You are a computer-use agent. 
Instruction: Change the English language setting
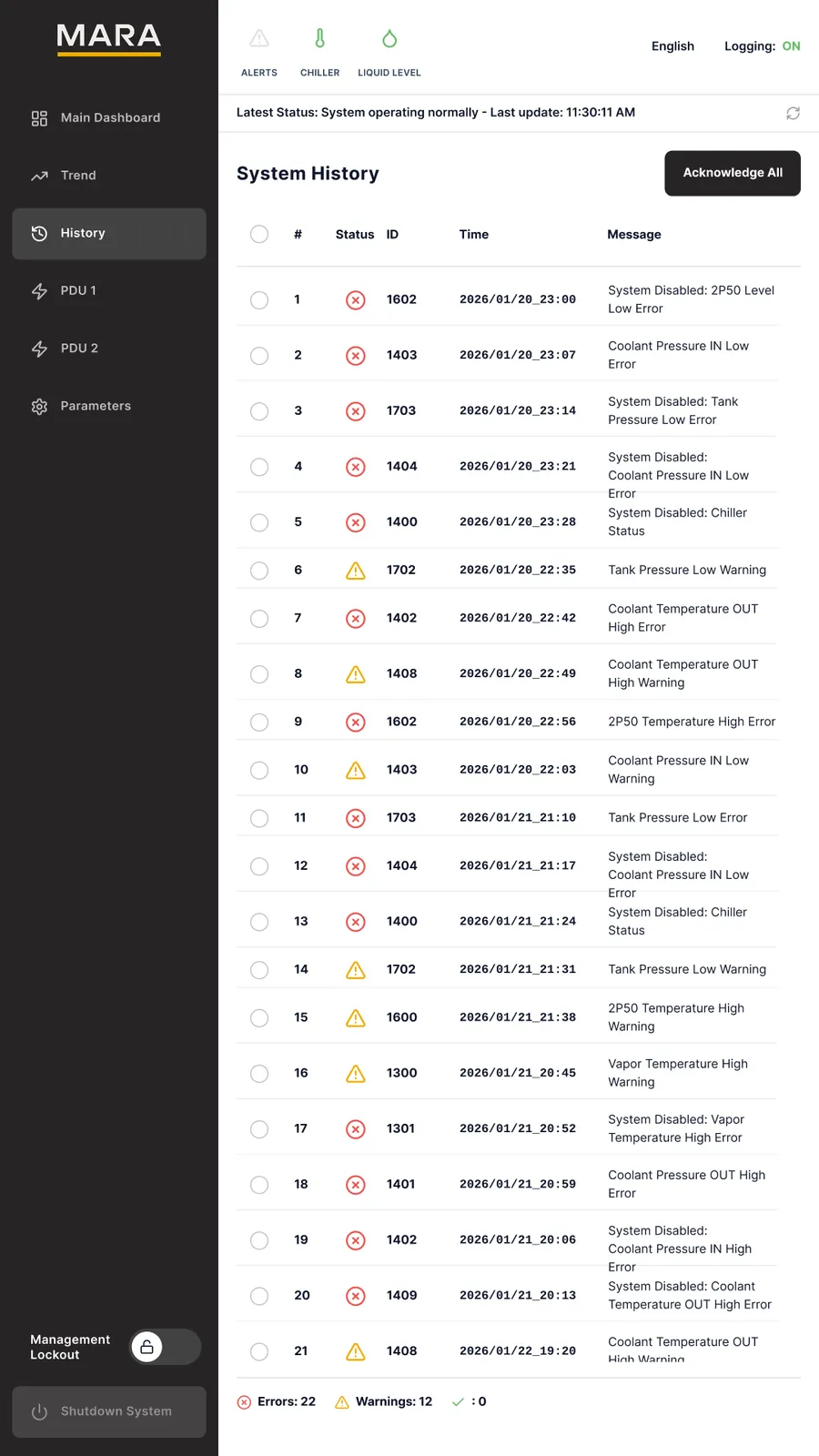pyautogui.click(x=672, y=46)
